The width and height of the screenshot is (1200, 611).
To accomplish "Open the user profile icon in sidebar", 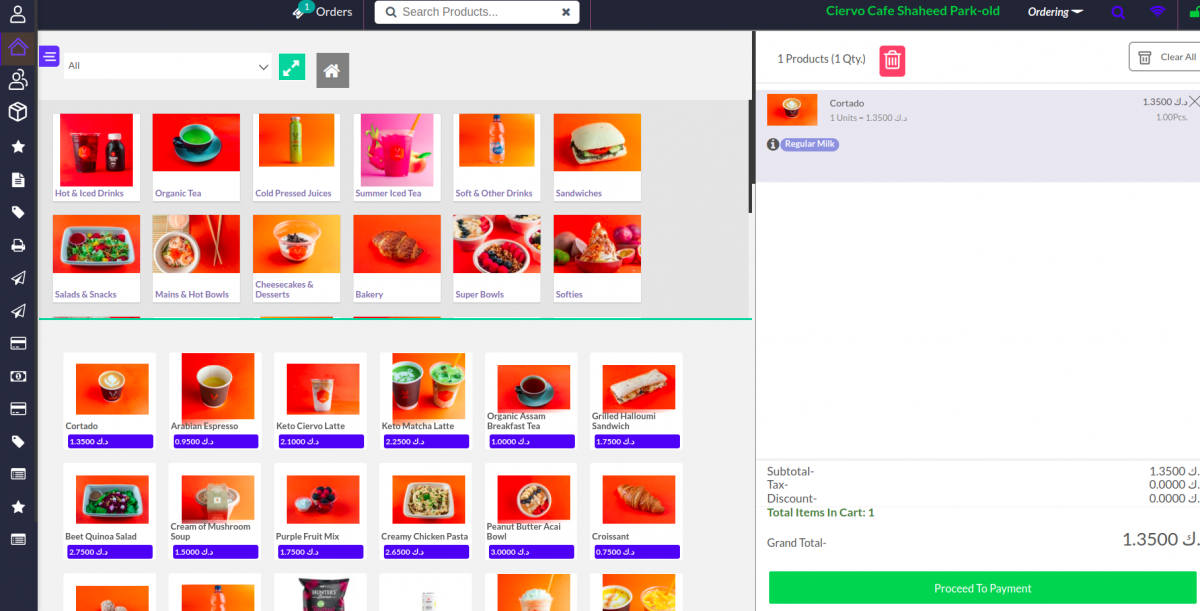I will point(18,15).
